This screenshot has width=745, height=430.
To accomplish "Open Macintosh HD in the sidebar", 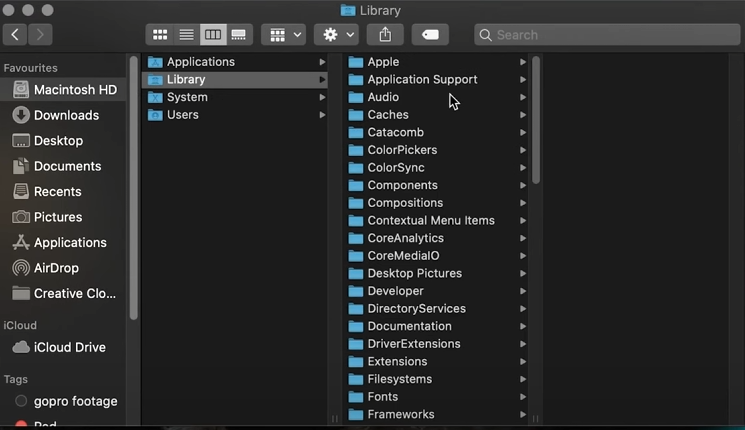I will click(64, 90).
